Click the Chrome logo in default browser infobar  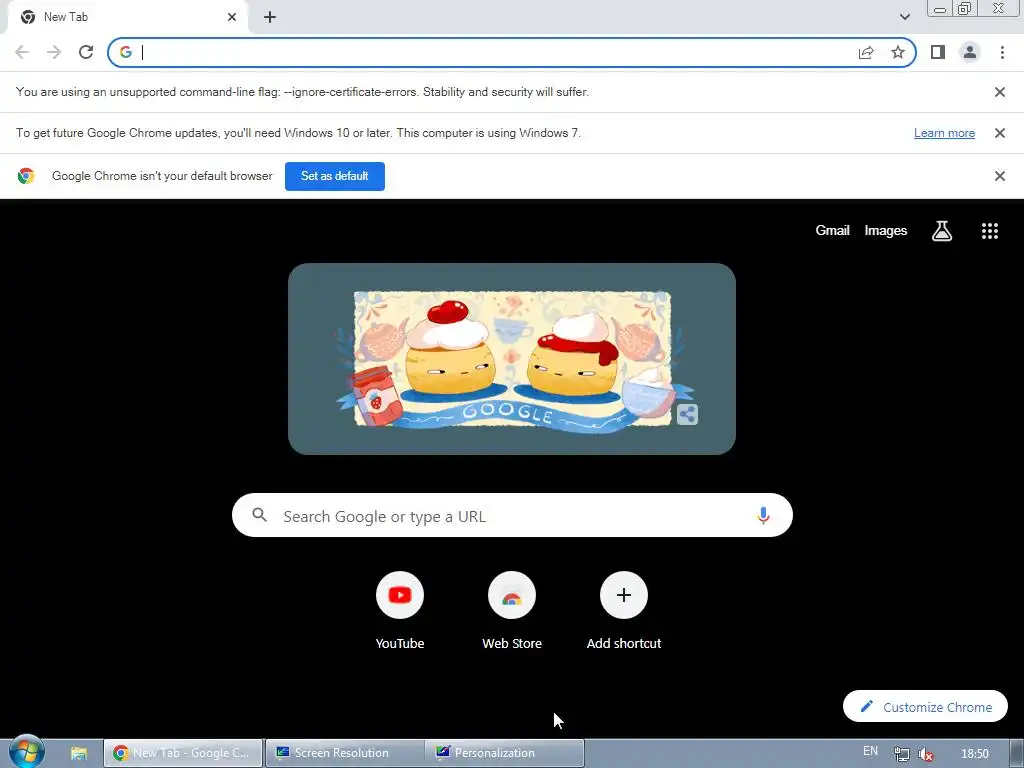(26, 176)
